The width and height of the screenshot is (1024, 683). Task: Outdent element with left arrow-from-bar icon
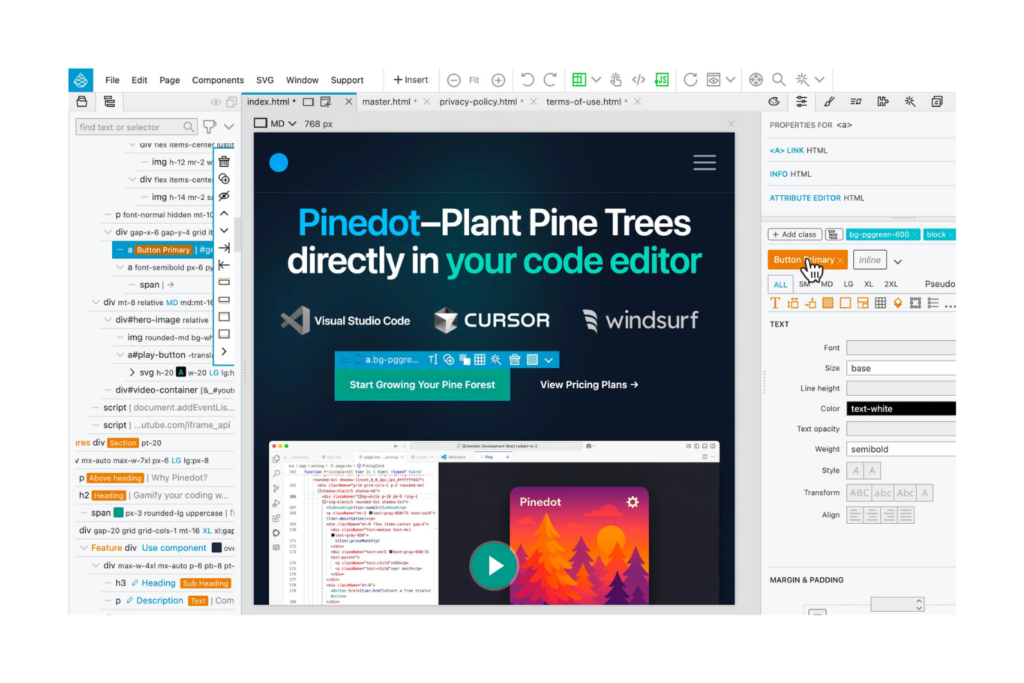click(x=224, y=264)
